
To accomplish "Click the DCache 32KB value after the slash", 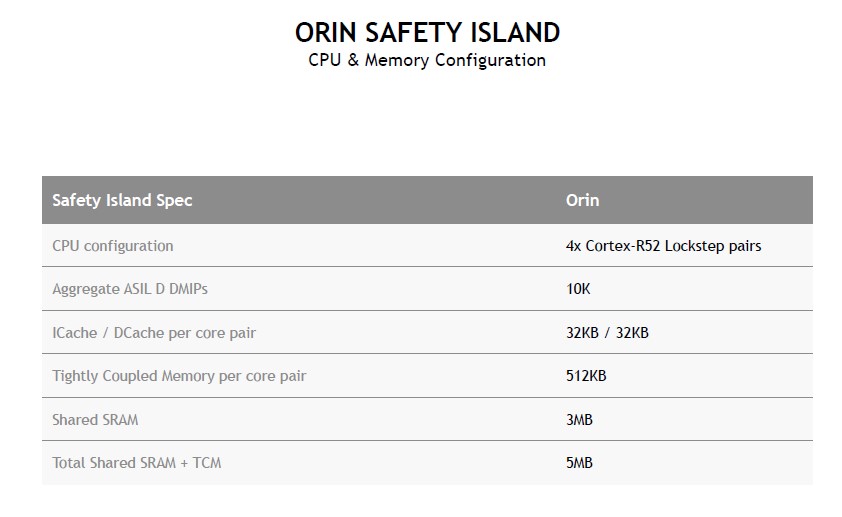I will click(631, 333).
